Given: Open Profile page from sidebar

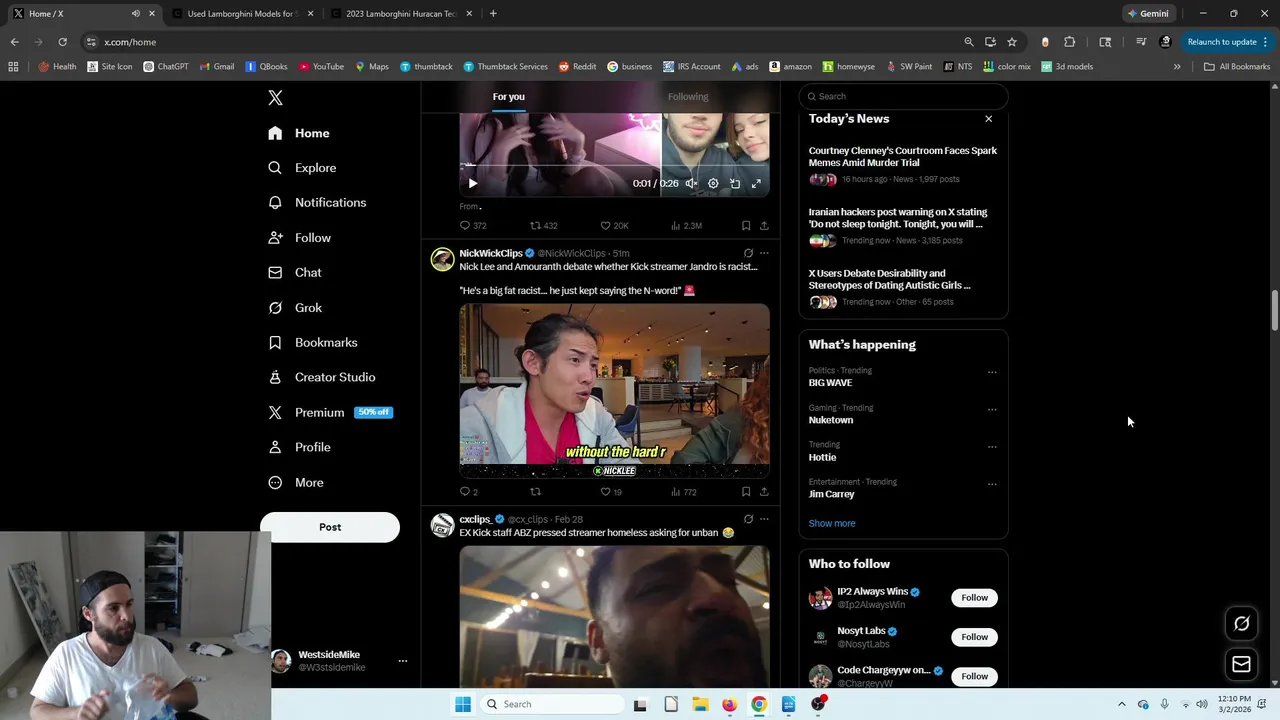Looking at the screenshot, I should coord(299,448).
